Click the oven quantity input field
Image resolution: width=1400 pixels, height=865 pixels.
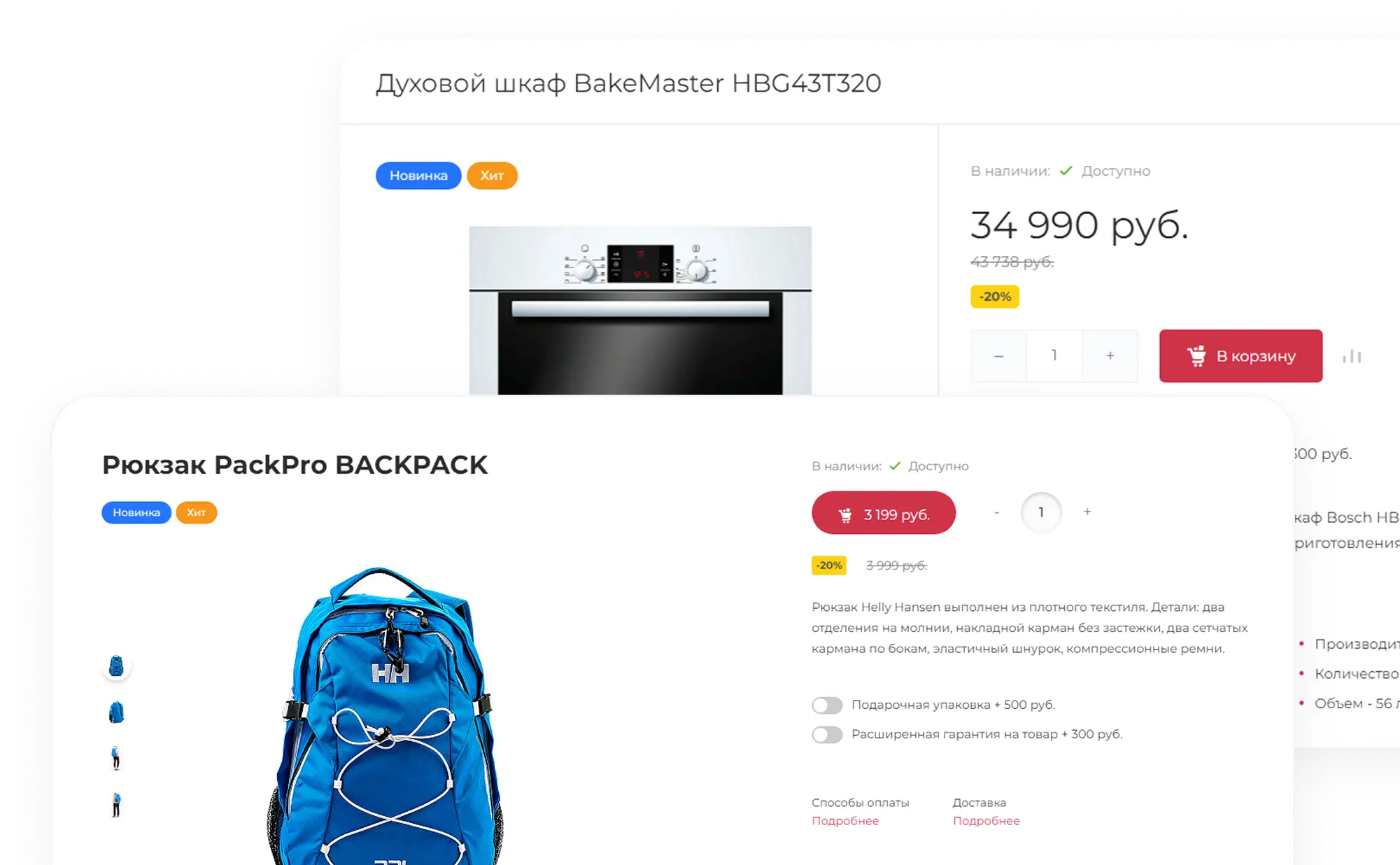(1054, 356)
